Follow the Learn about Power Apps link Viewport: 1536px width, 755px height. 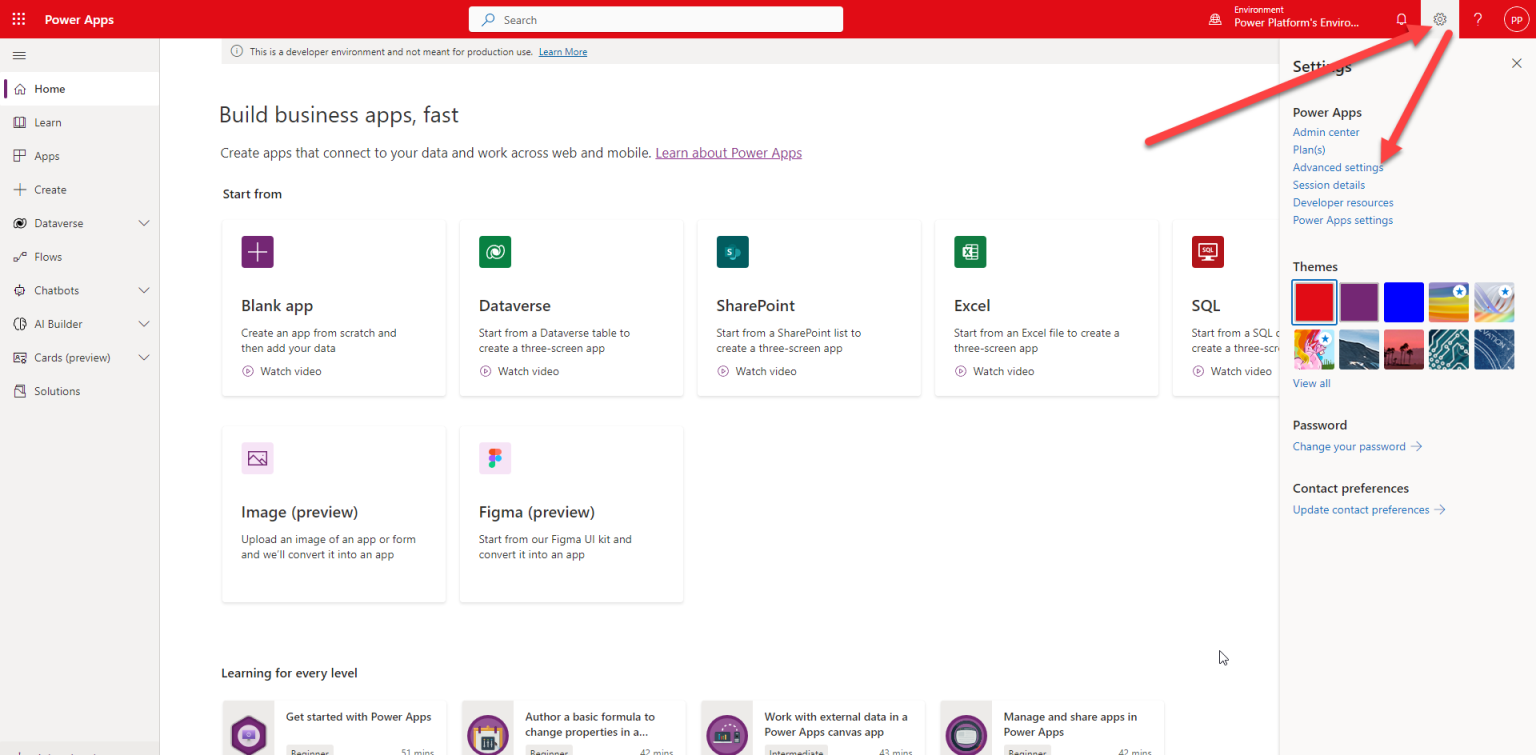729,153
